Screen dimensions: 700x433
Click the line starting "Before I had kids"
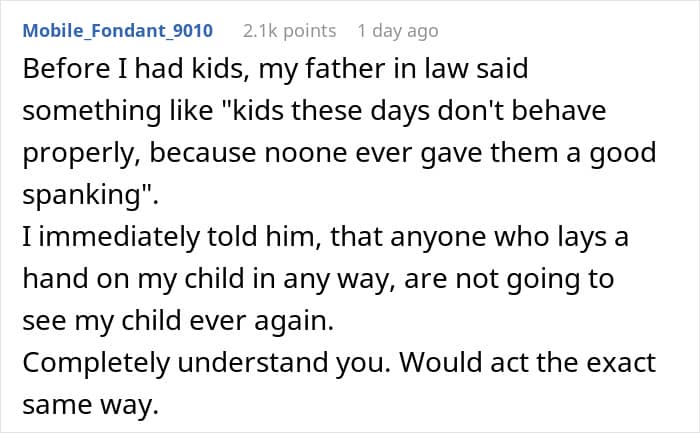(274, 72)
